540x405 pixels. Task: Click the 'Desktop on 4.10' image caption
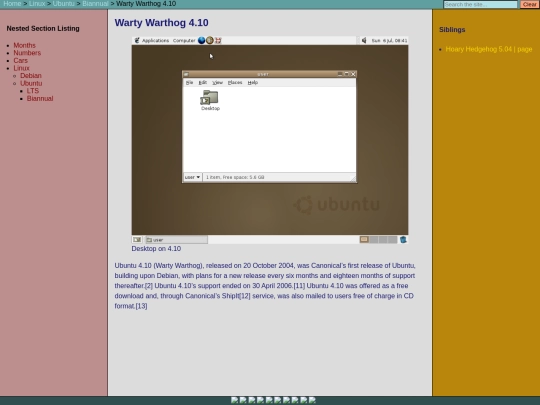click(x=156, y=249)
